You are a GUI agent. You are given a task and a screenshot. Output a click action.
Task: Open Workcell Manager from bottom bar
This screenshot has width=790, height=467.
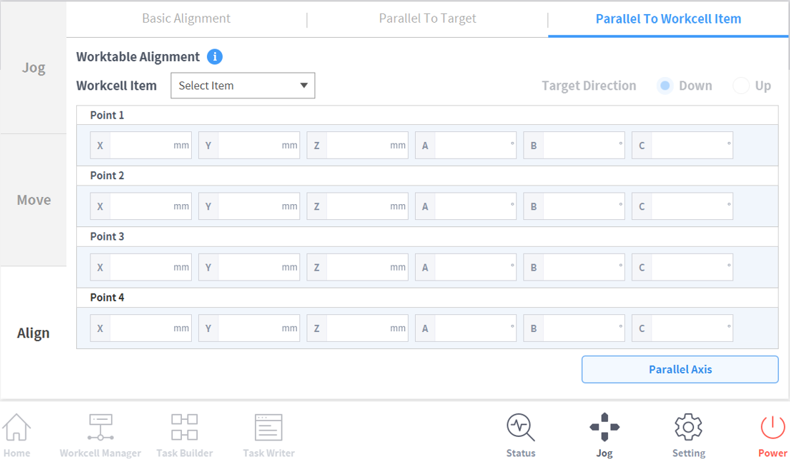pos(100,434)
